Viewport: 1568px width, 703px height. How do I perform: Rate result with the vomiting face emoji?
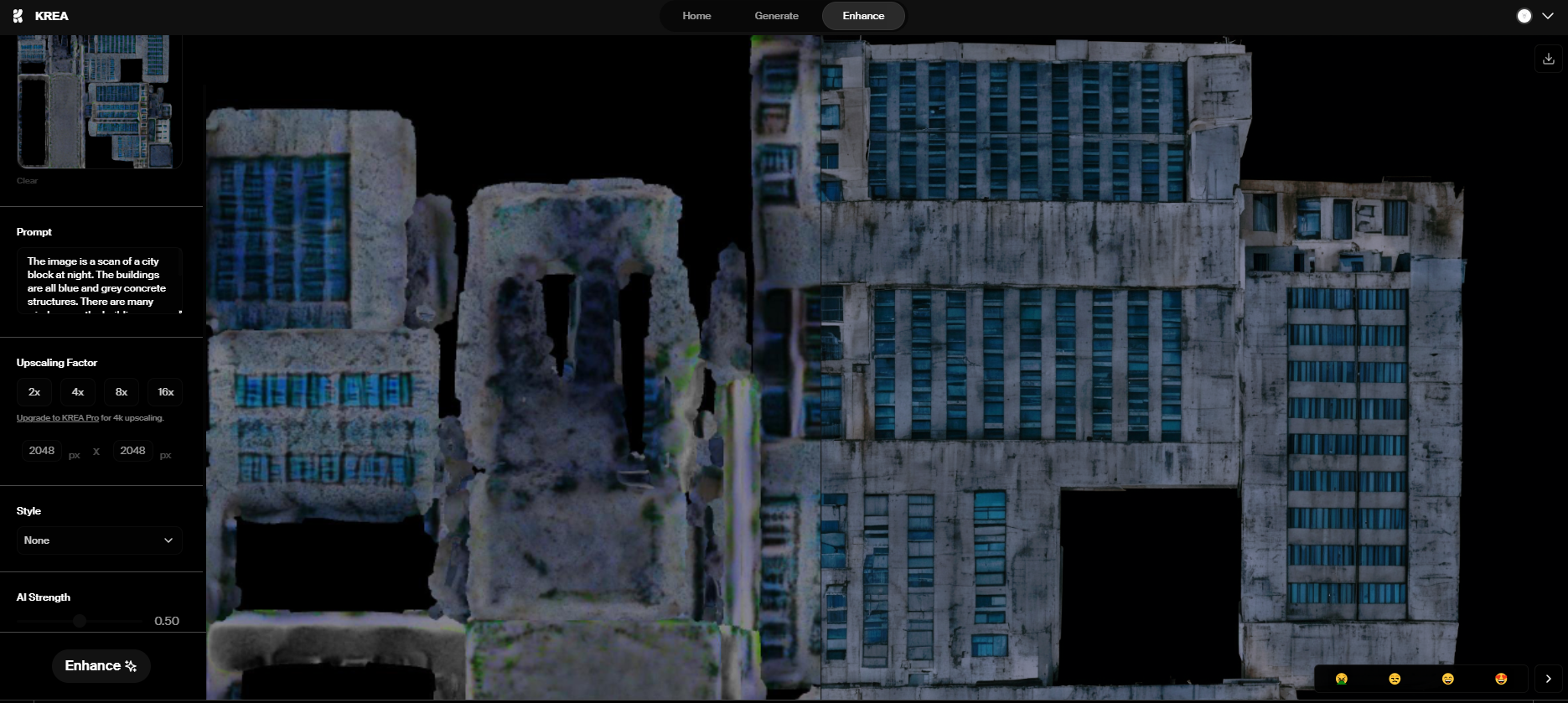pyautogui.click(x=1341, y=679)
